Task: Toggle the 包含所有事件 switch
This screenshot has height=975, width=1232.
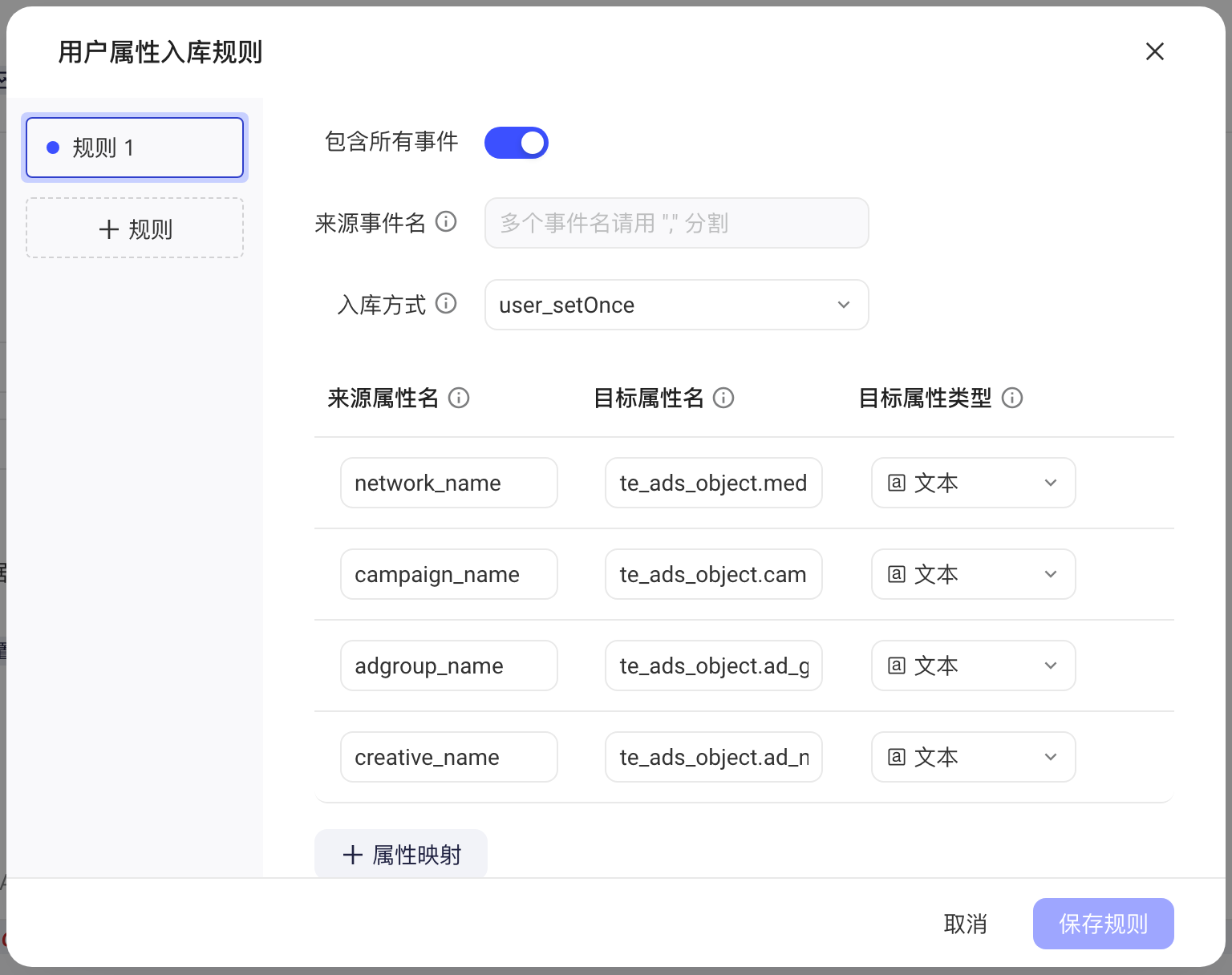Action: click(517, 143)
